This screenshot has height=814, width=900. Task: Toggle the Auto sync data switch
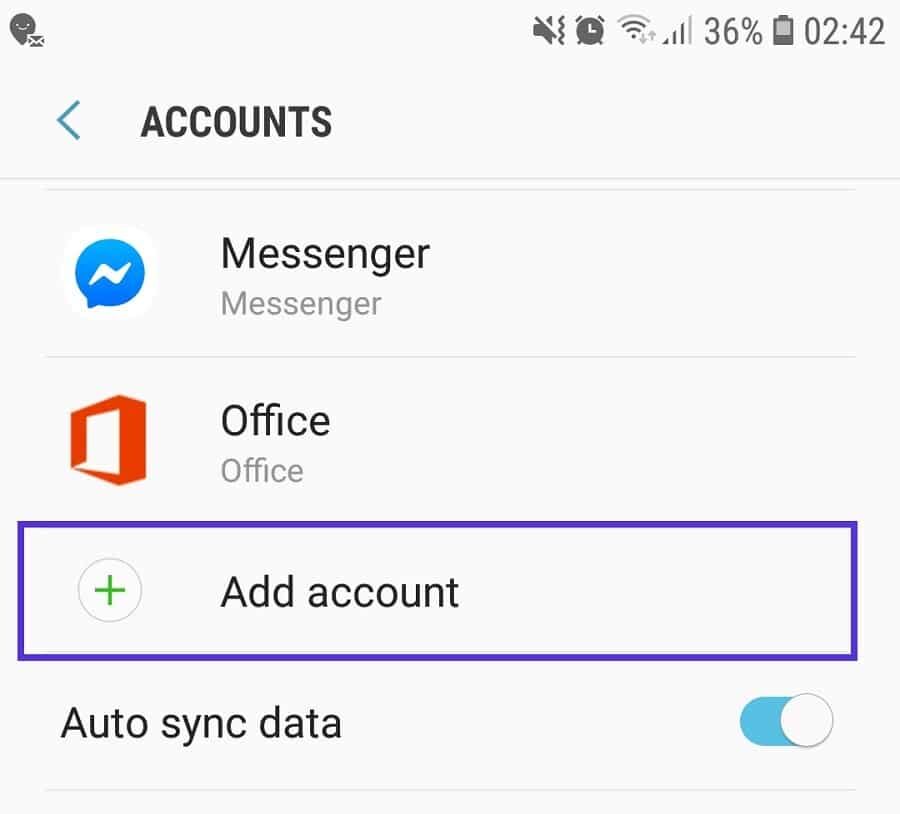pyautogui.click(x=786, y=720)
